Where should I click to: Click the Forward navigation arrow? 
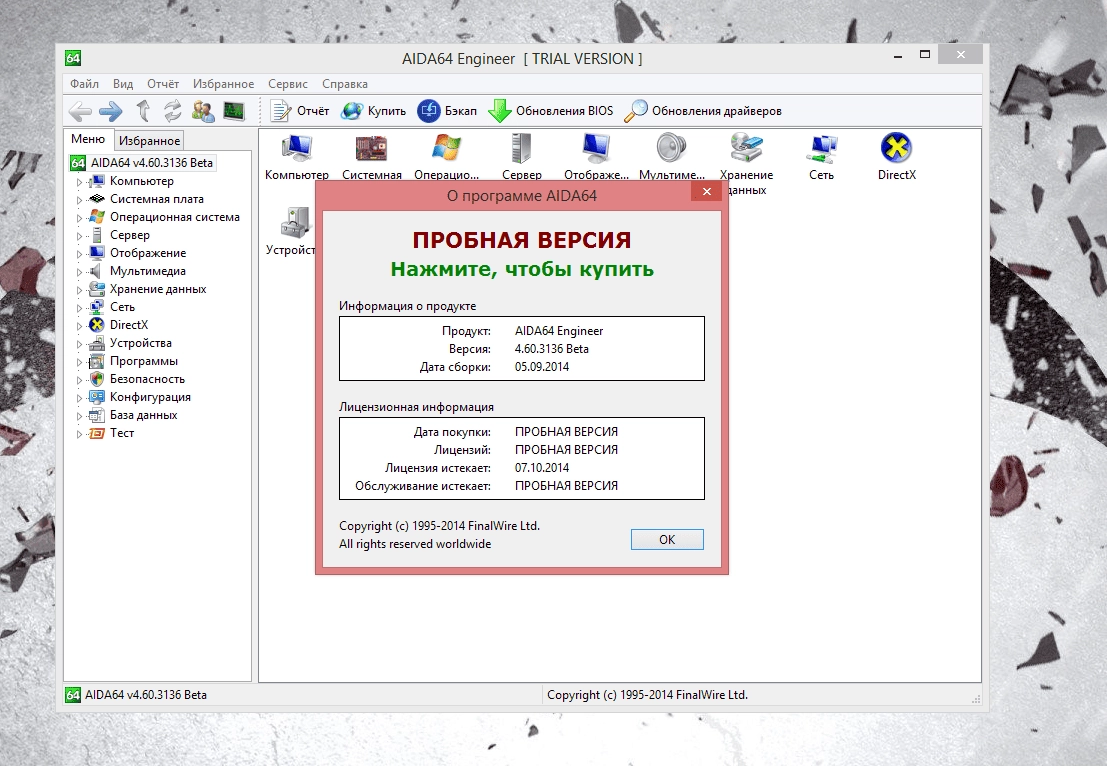click(110, 111)
